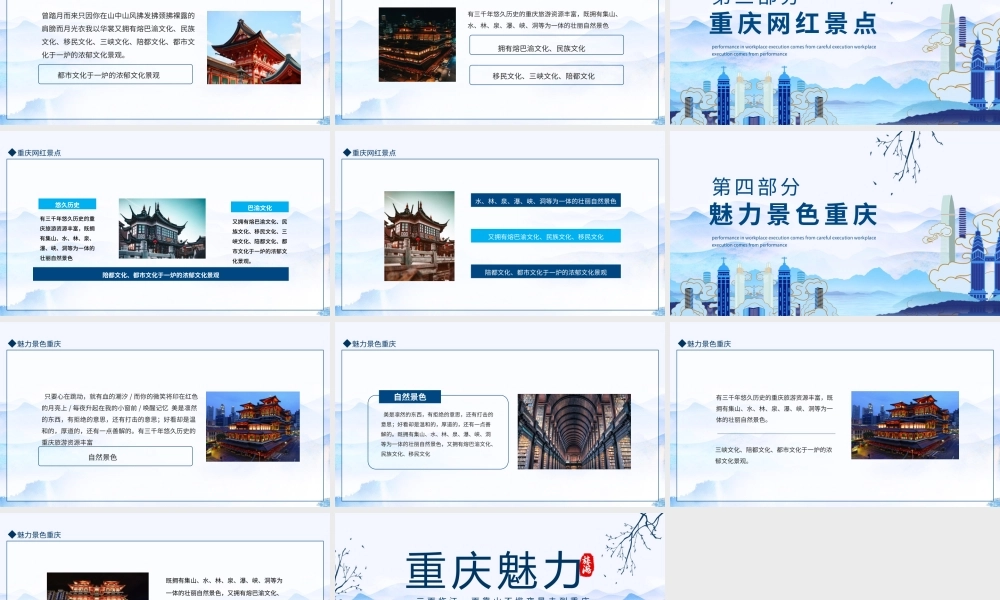Click the red seal stamp beside 重庆魅力

pyautogui.click(x=587, y=564)
